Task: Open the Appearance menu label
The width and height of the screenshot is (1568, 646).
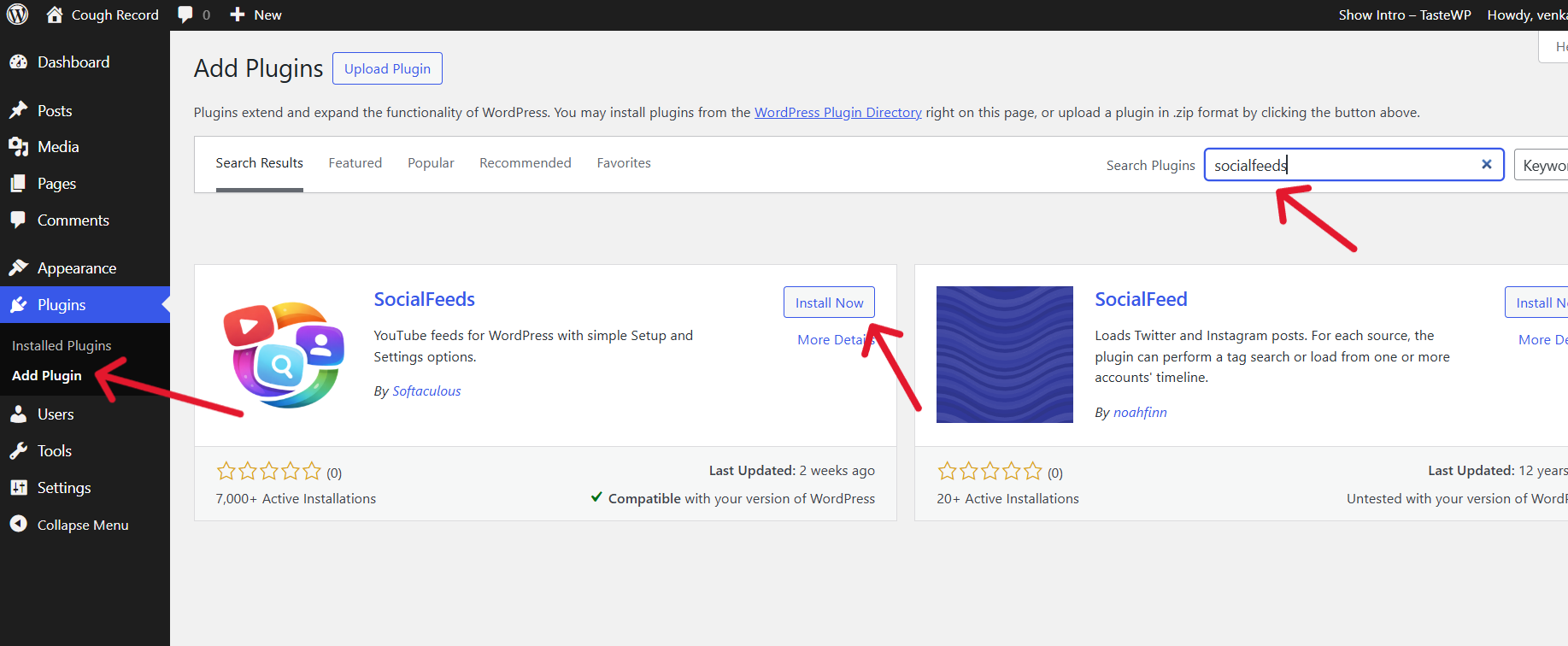Action: (x=77, y=268)
